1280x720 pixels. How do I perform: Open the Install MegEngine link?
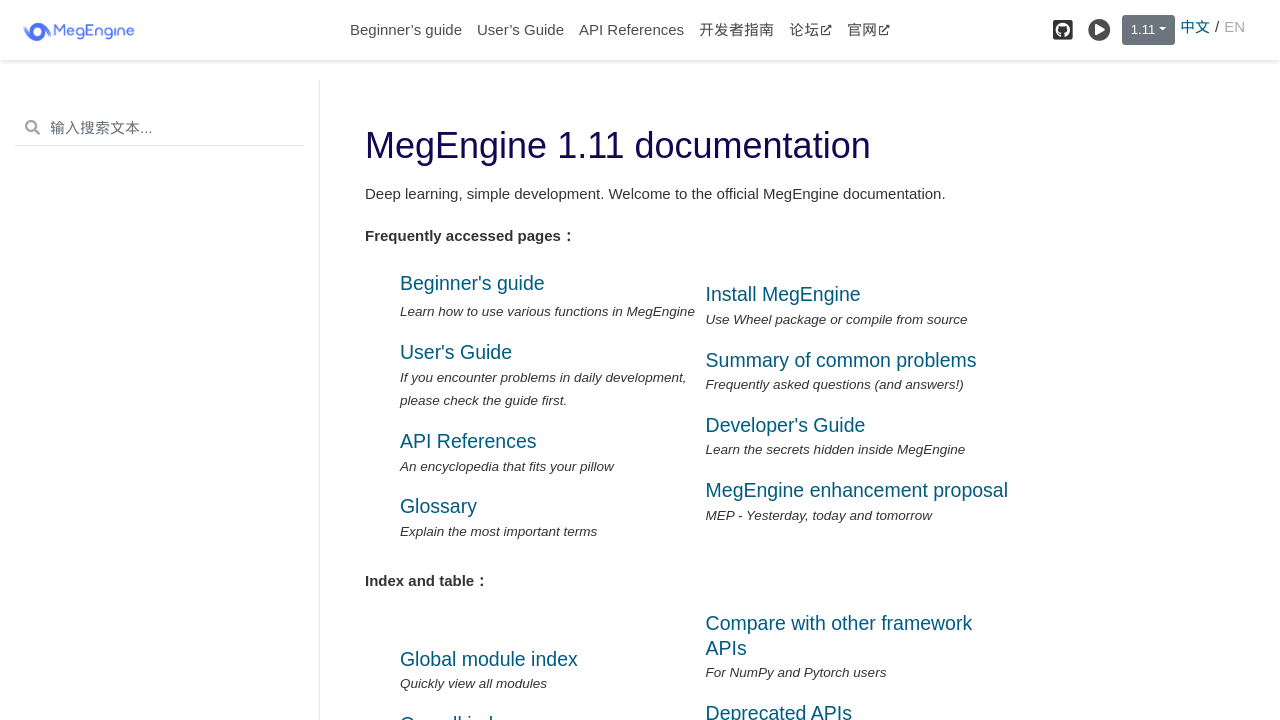click(x=783, y=294)
